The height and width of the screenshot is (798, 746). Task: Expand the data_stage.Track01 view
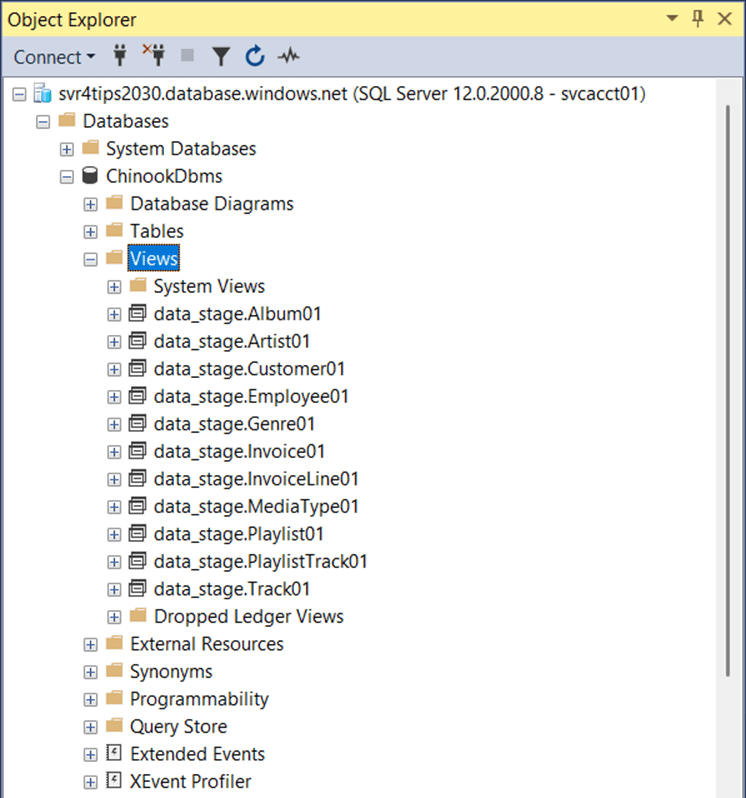[x=114, y=589]
